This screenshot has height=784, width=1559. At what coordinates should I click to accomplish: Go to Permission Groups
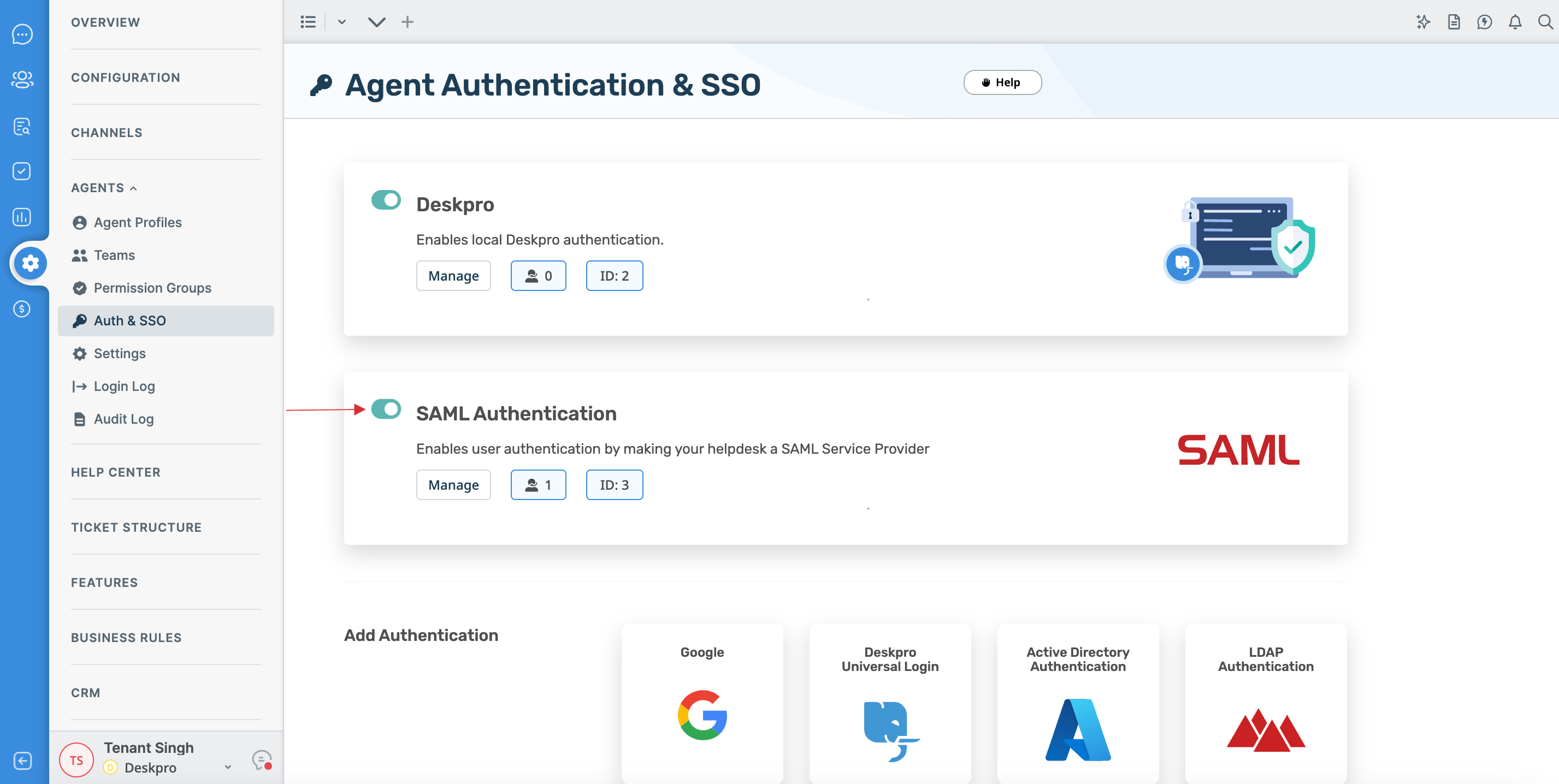(x=166, y=288)
